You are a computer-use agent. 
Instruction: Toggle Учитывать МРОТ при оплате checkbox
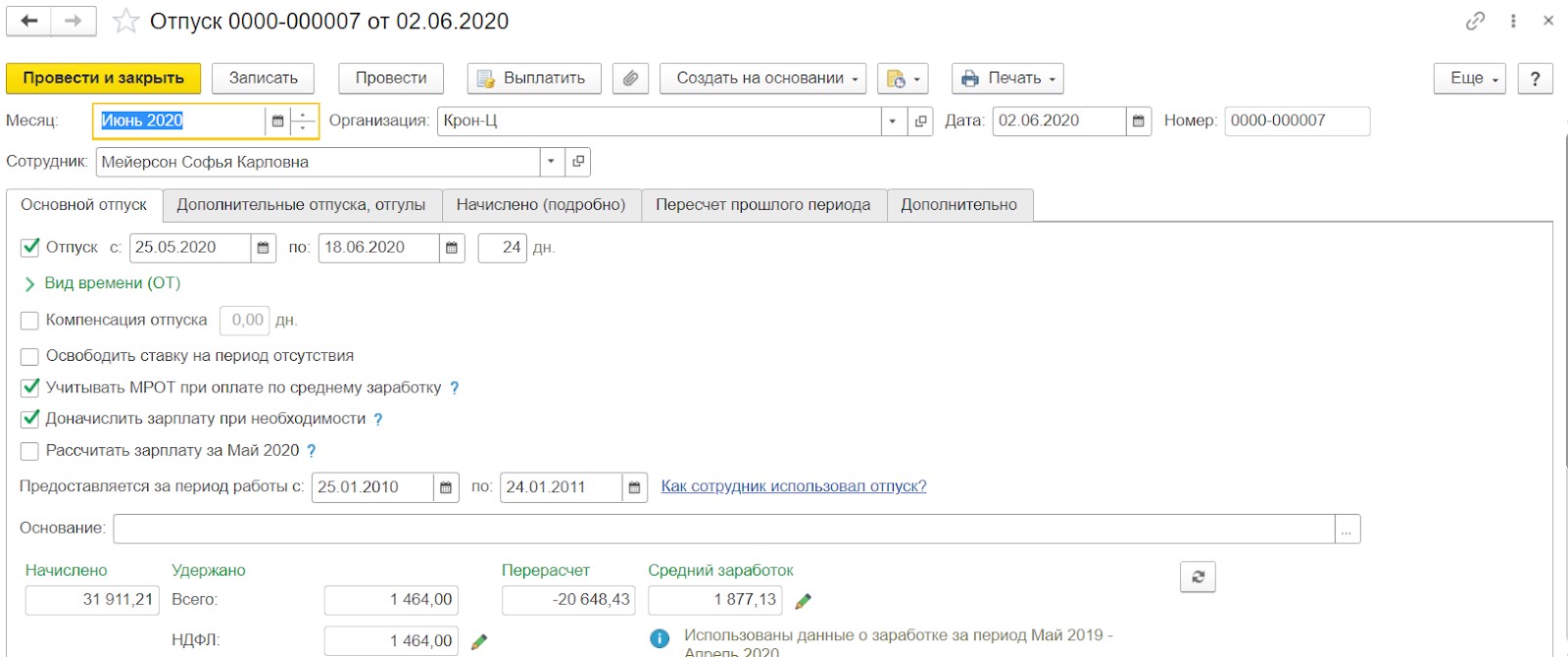(x=30, y=387)
